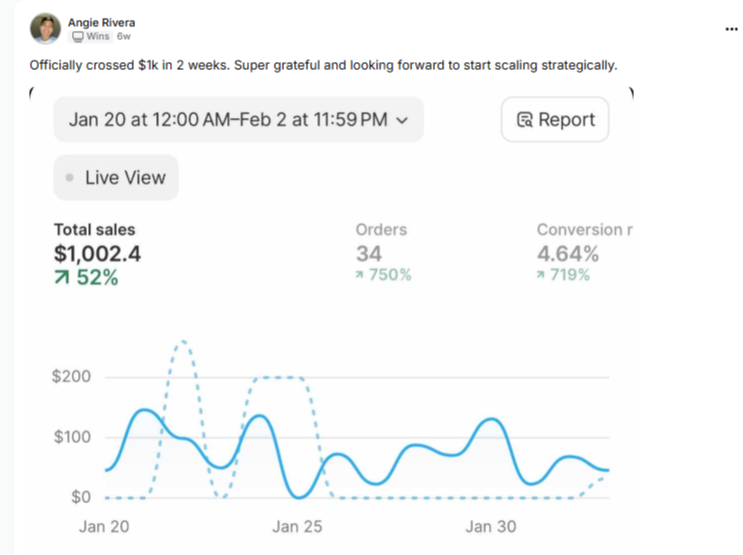Select the Conversion rate metric
Viewport: 743px width, 555px height.
click(x=584, y=253)
